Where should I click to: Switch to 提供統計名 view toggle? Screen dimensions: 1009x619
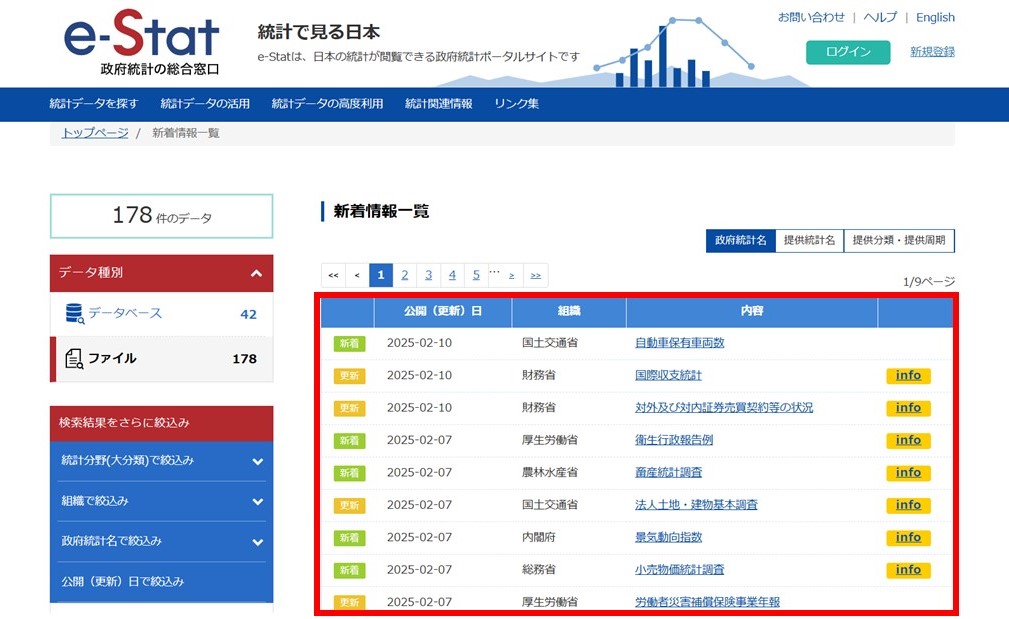pyautogui.click(x=809, y=241)
